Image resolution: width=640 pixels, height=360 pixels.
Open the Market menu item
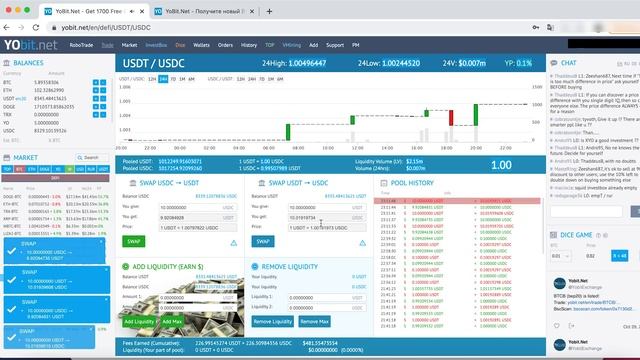tap(129, 45)
